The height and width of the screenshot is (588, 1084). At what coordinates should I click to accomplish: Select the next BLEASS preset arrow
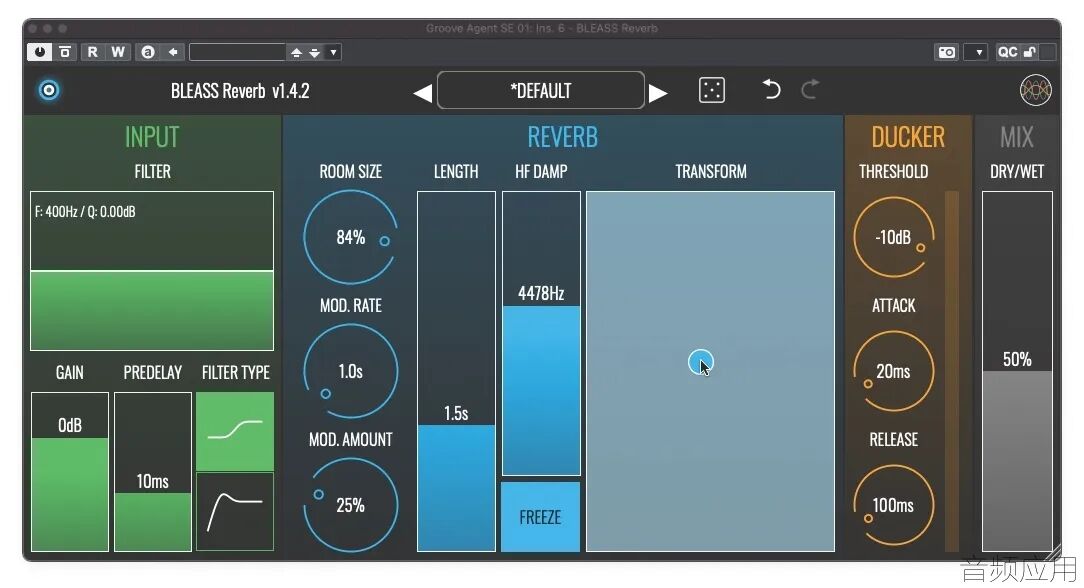coord(658,92)
